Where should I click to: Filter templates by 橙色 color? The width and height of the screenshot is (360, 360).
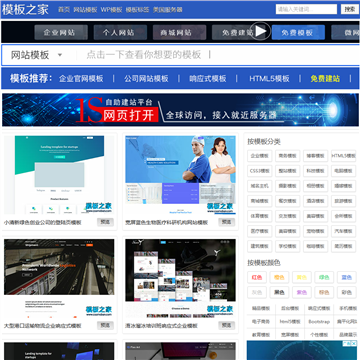(279, 277)
